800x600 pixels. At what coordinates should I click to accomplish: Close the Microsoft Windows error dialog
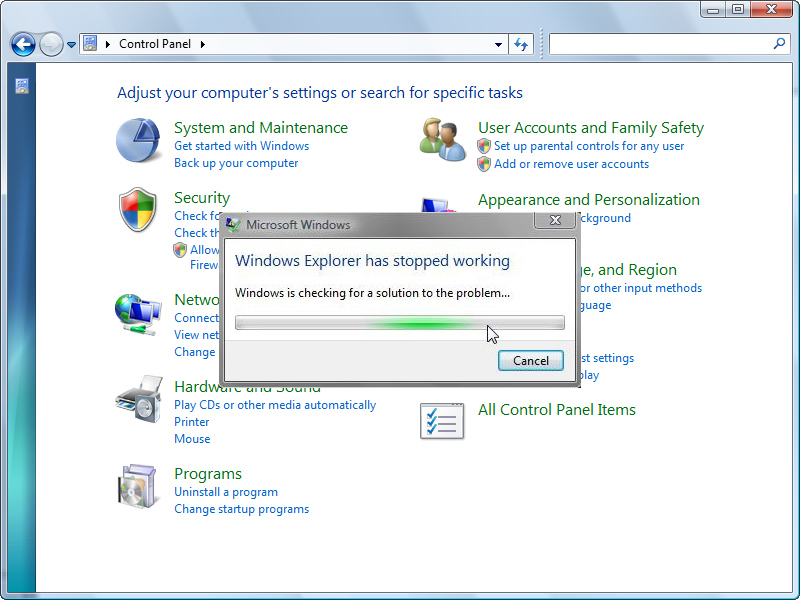(x=555, y=220)
